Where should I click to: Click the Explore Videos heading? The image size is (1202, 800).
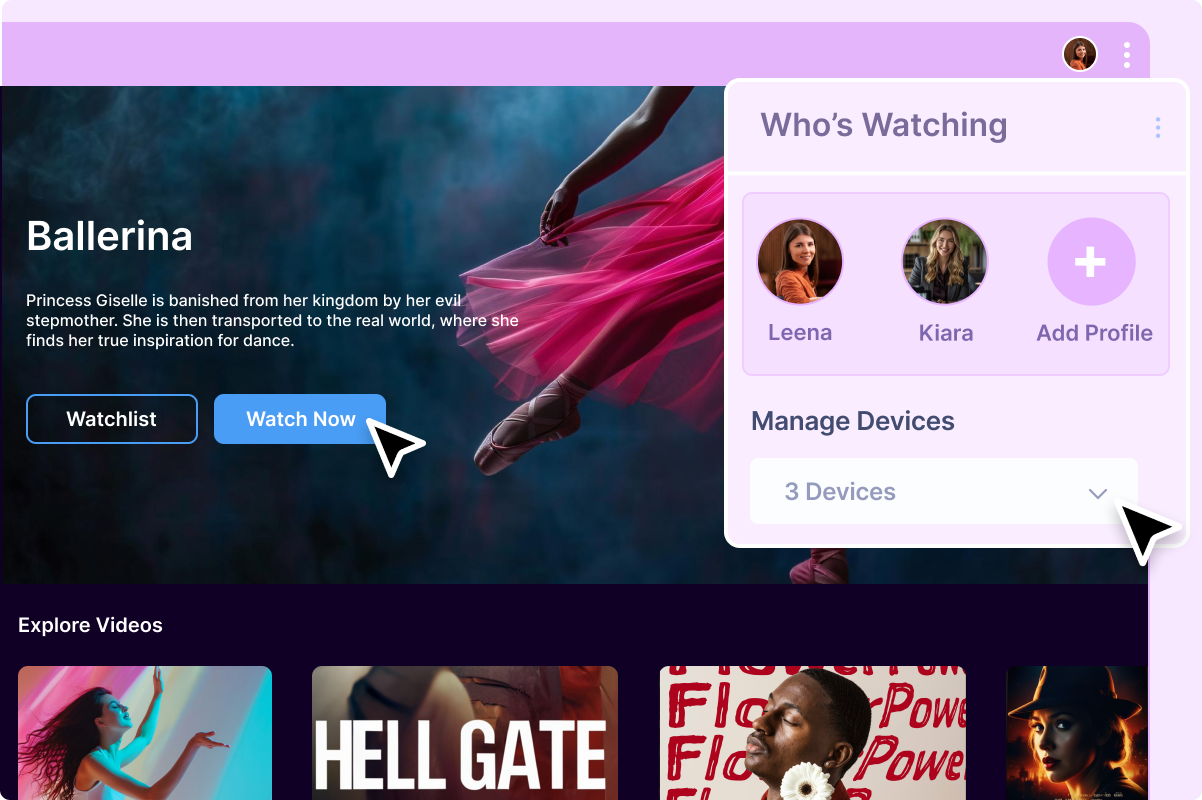point(90,625)
